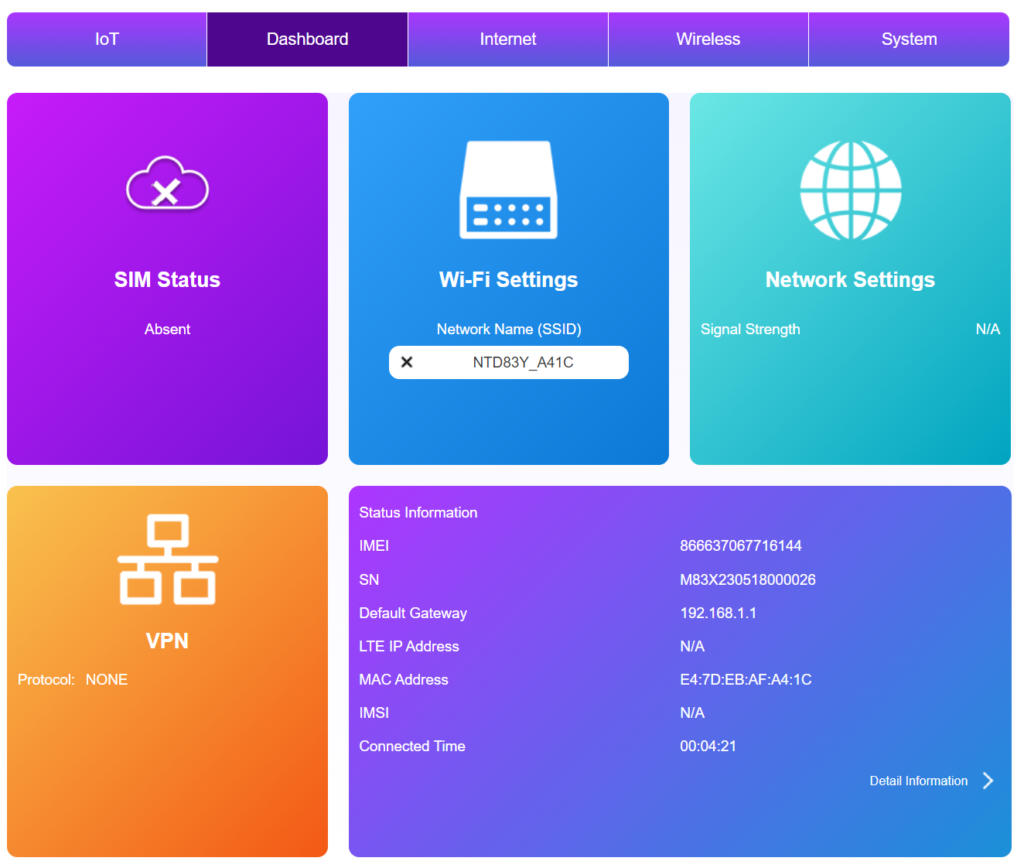
Task: Open the Wi-Fi Settings heading
Action: tap(508, 280)
